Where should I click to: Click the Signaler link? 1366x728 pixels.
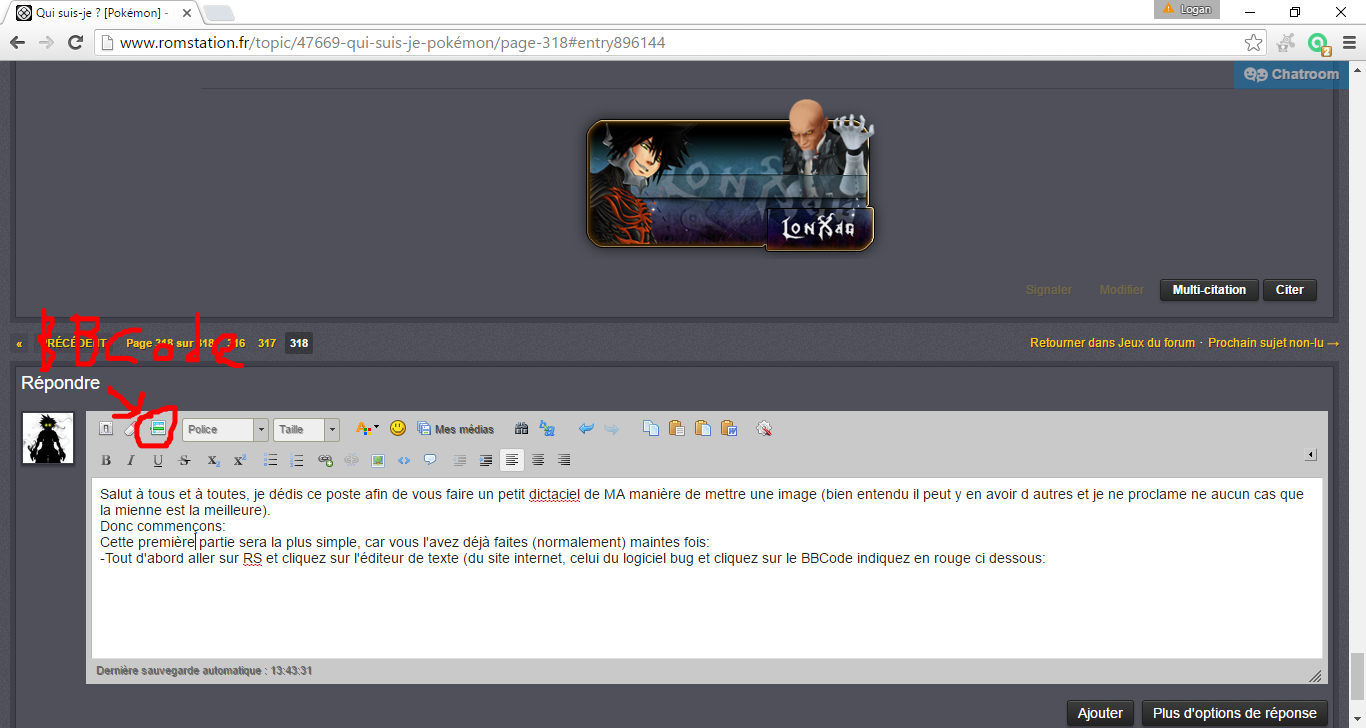pos(1049,290)
